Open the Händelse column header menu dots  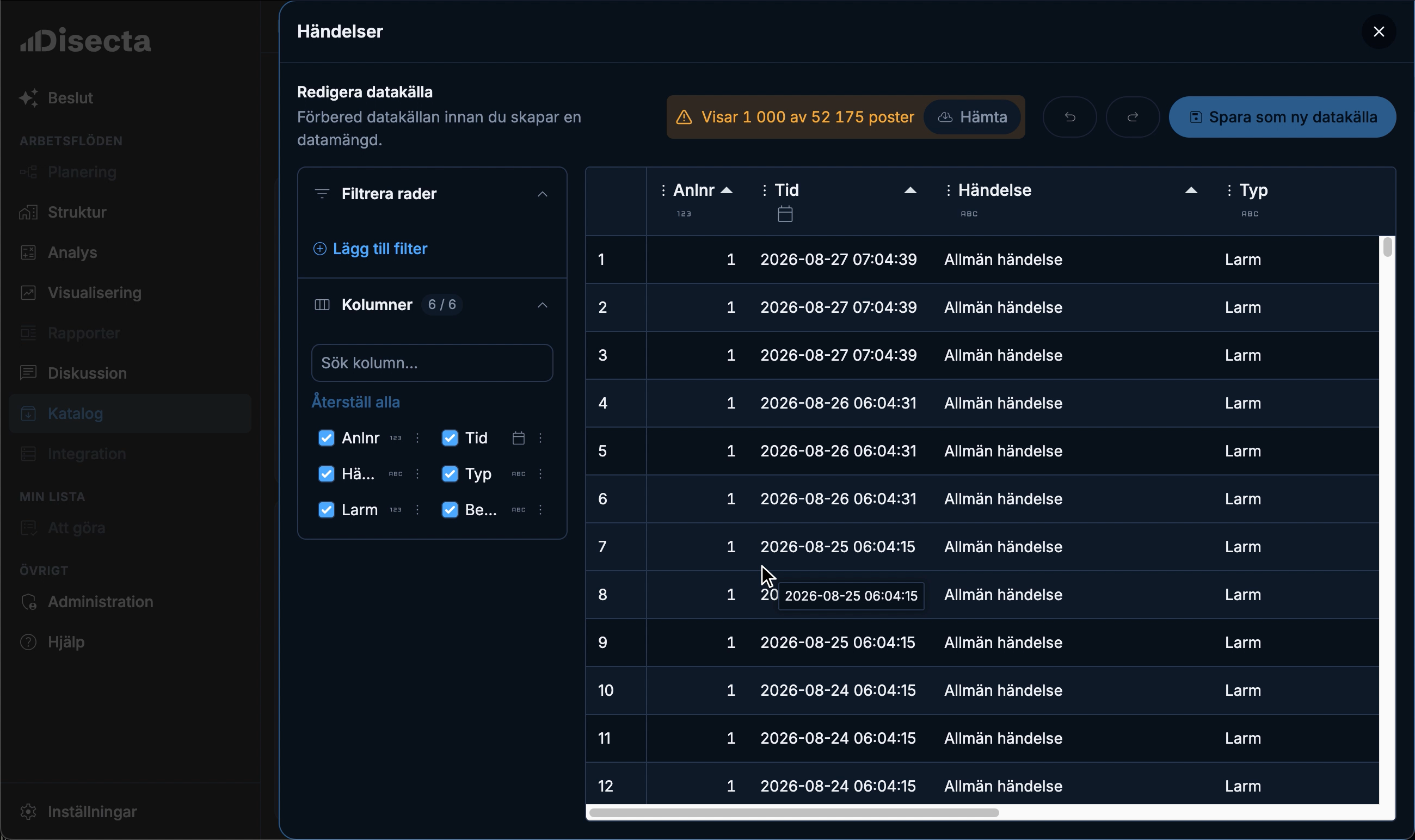click(949, 190)
